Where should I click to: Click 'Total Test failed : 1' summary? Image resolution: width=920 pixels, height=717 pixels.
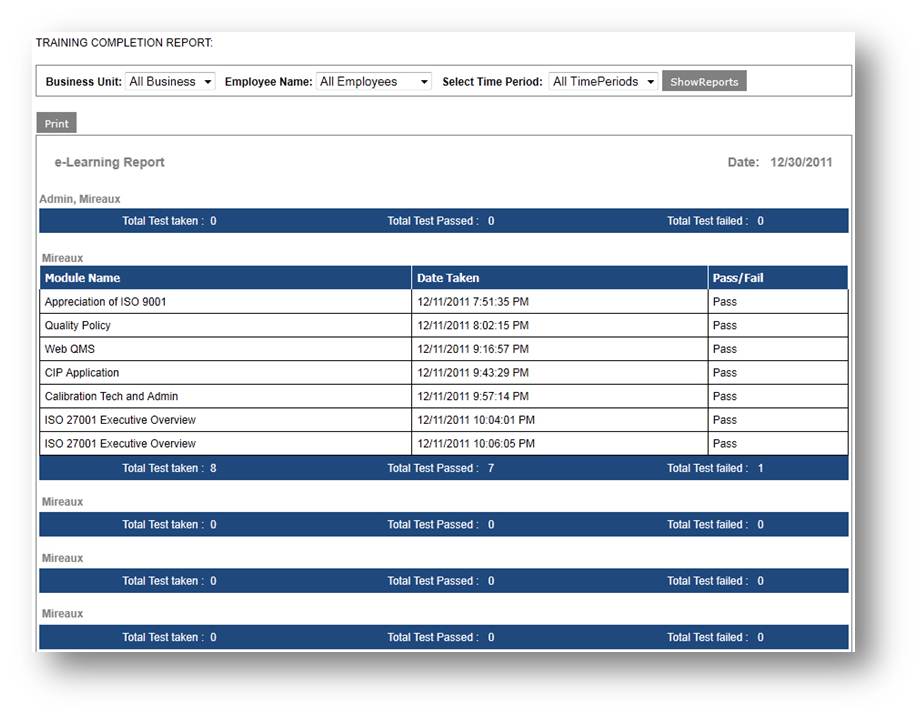(715, 468)
